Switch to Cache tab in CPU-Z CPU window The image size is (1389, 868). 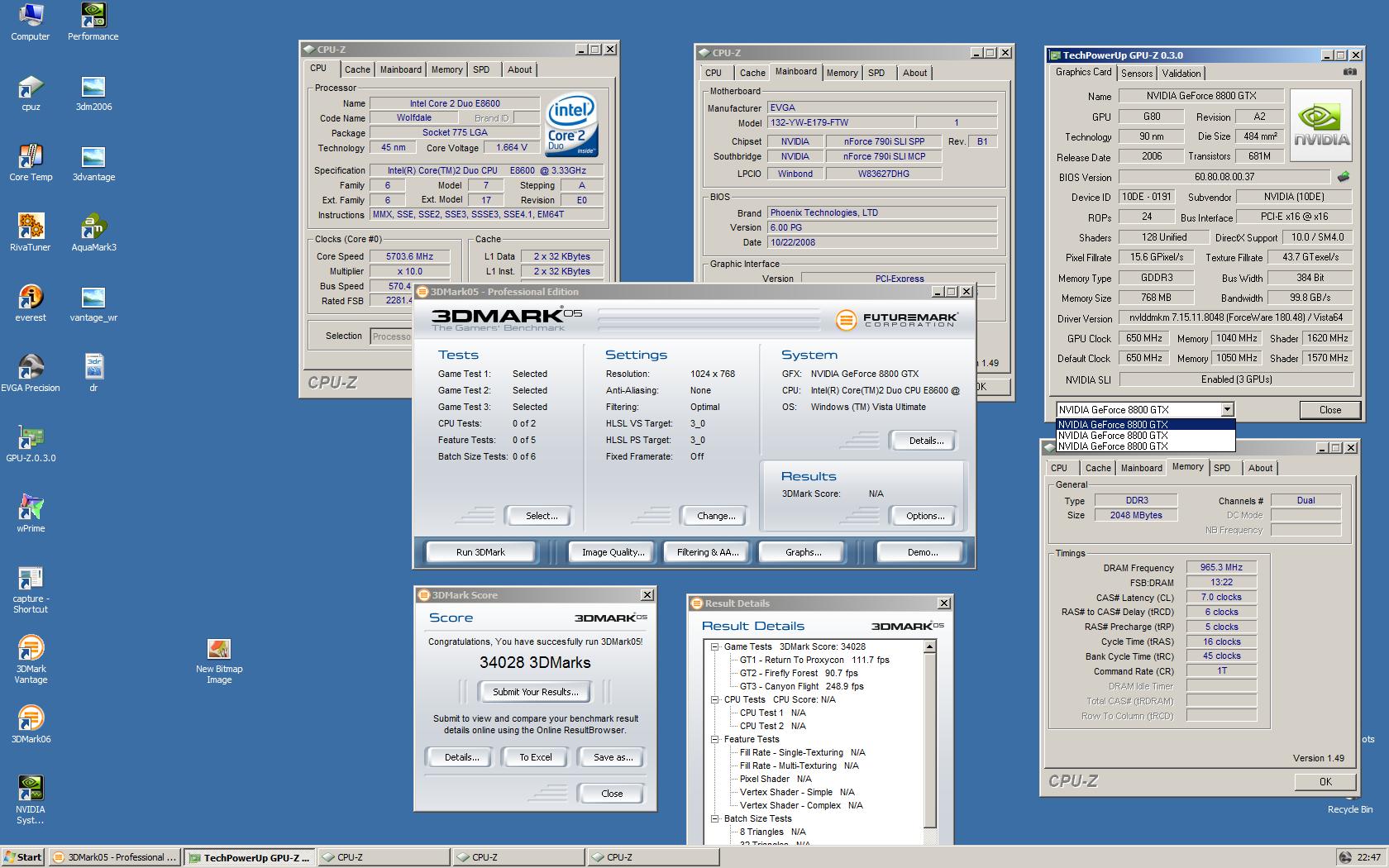357,69
